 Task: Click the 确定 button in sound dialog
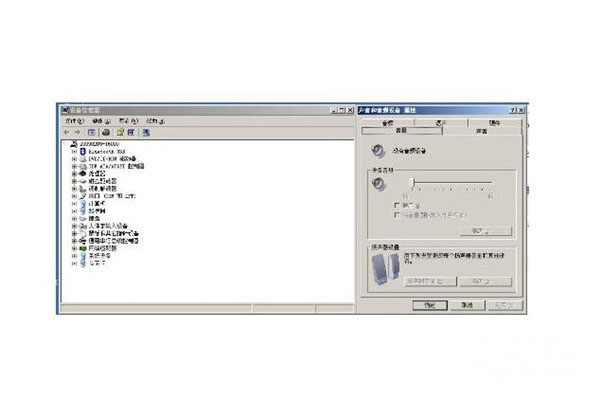[x=430, y=305]
